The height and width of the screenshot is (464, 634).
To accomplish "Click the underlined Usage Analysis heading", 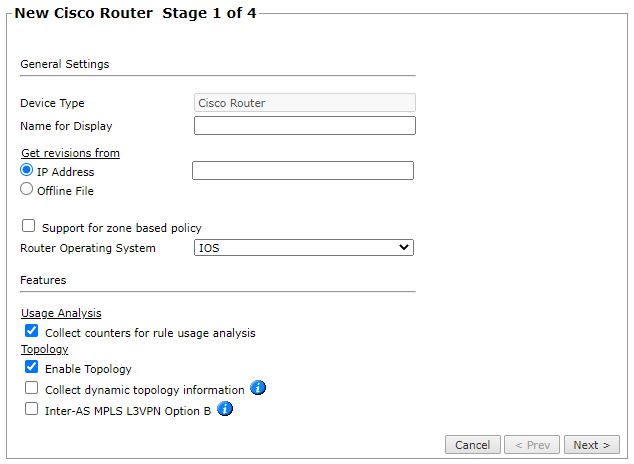I will (x=61, y=313).
